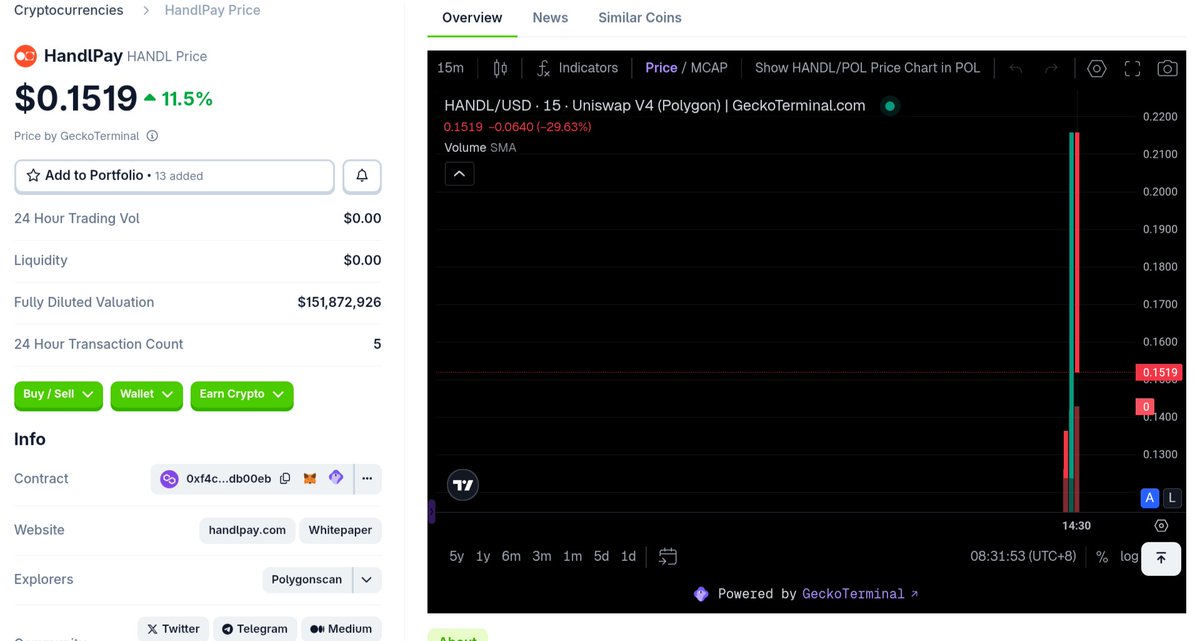Select the 1m time range
This screenshot has height=641, width=1200.
(572, 557)
